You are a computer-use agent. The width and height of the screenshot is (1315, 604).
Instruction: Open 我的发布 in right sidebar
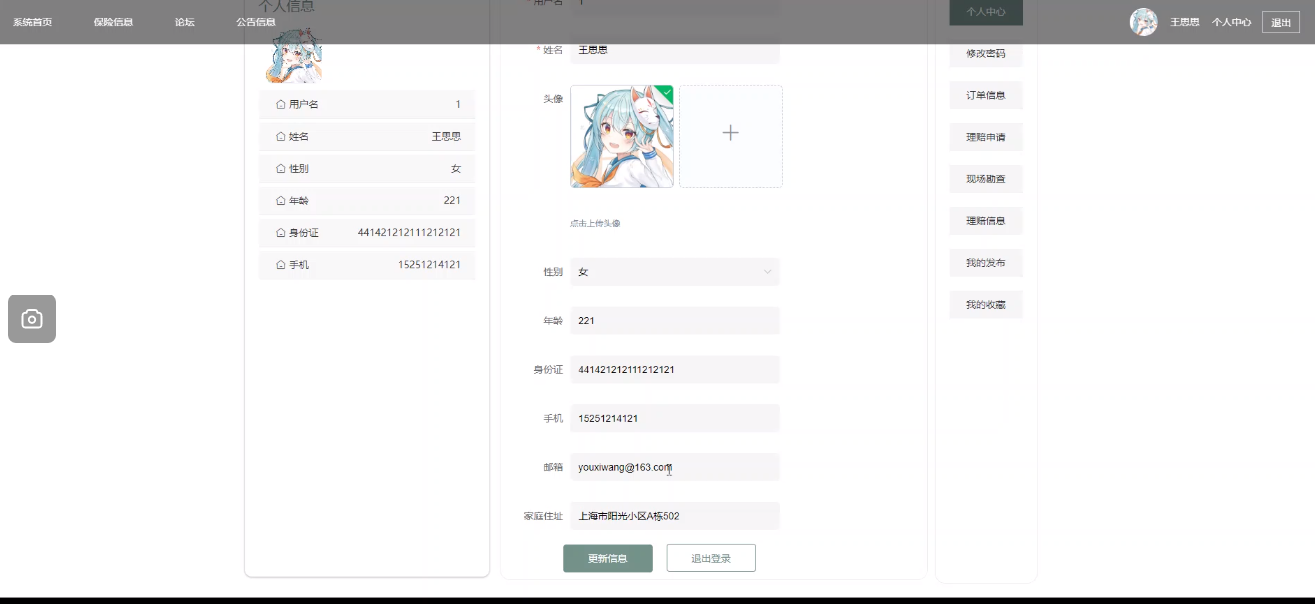[986, 263]
